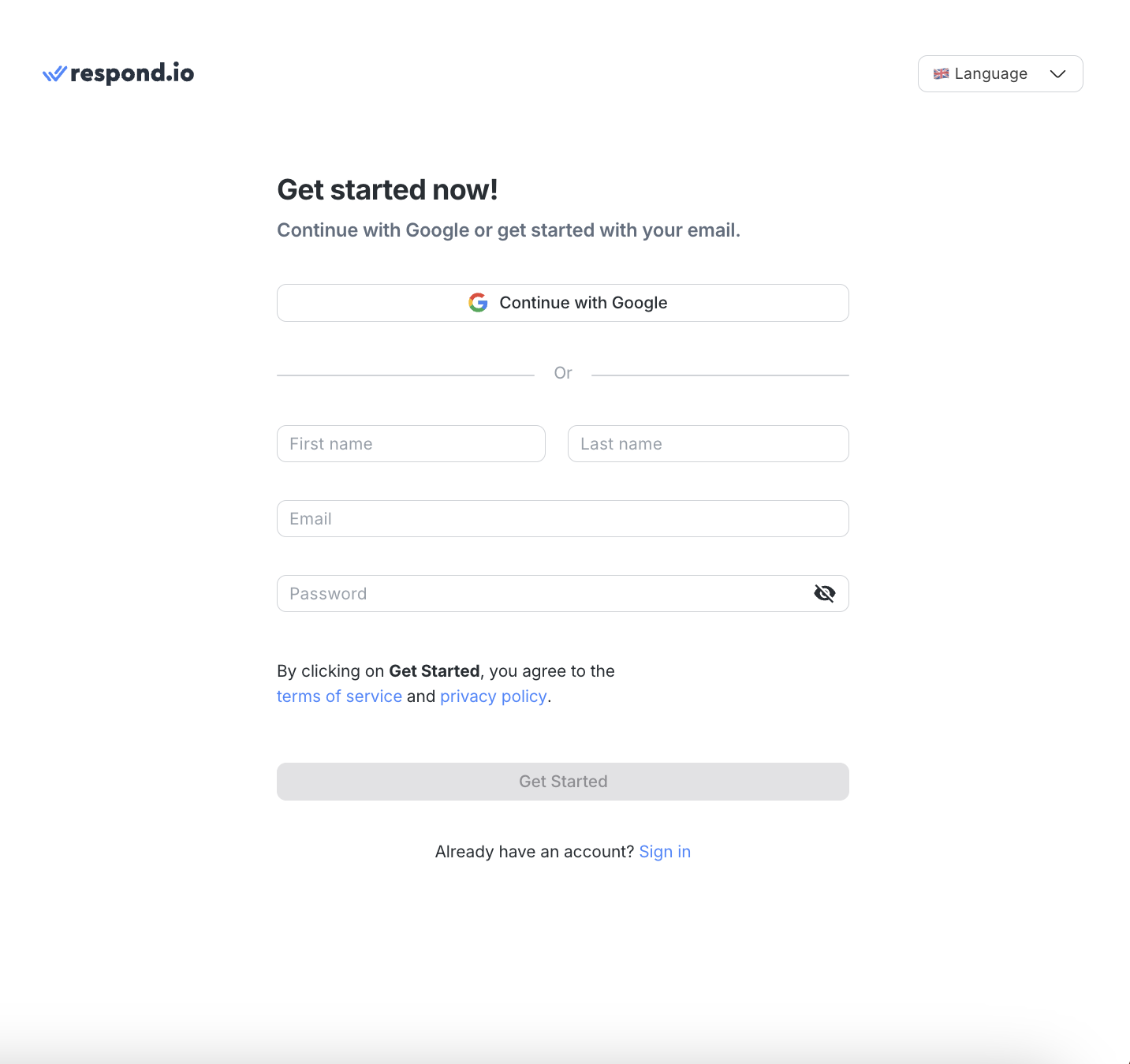
Task: Go to the Sign in page
Action: tap(665, 852)
